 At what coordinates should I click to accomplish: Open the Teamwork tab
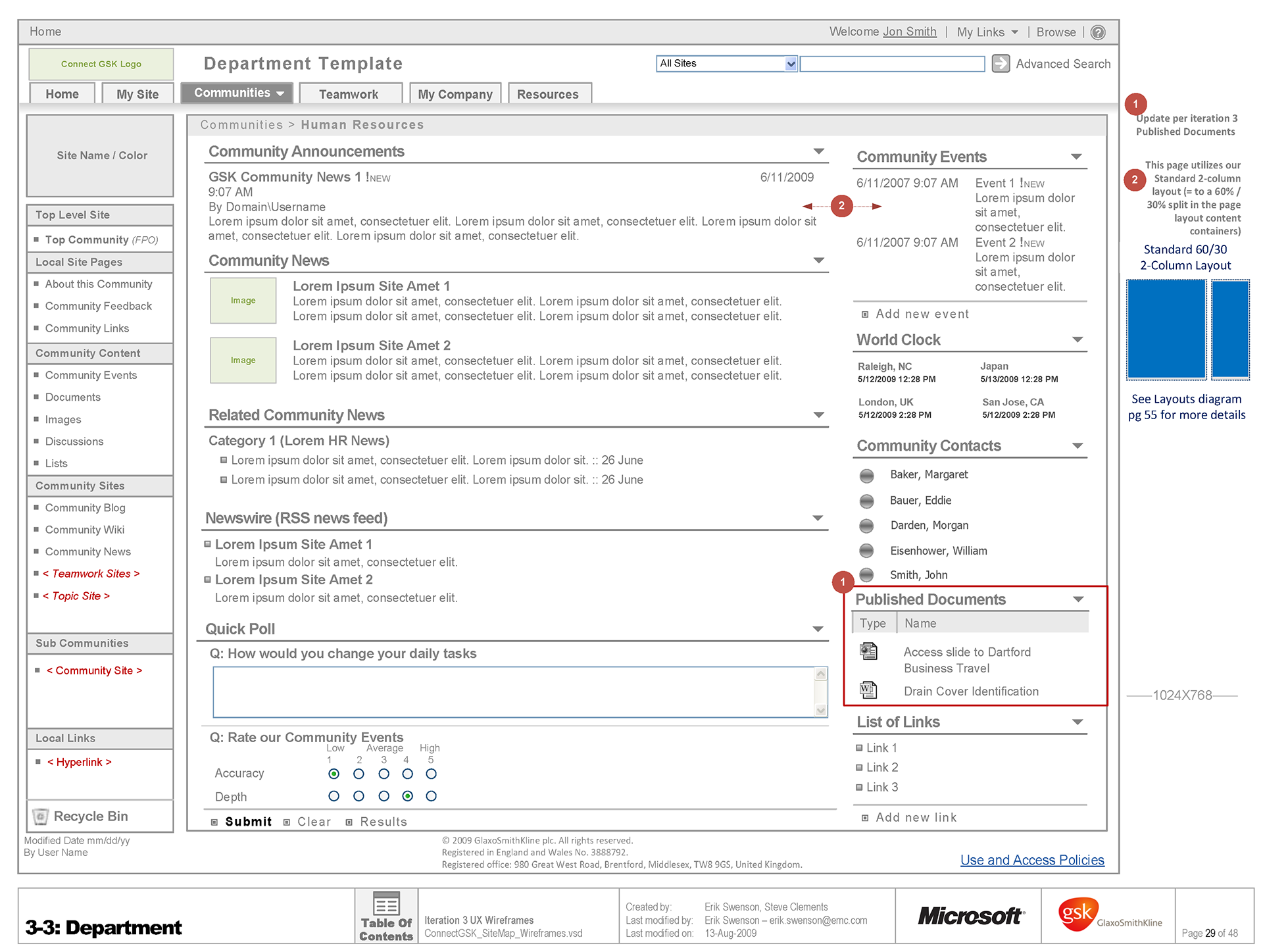349,94
